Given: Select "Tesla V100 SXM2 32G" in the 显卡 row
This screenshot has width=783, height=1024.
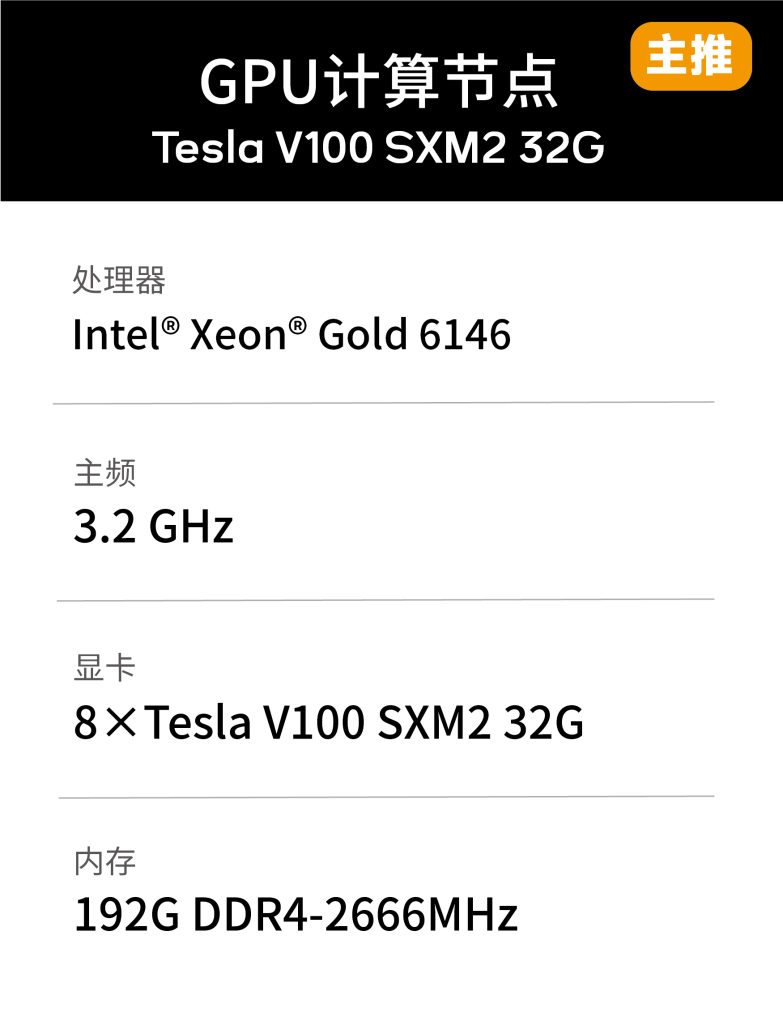Looking at the screenshot, I should [364, 723].
